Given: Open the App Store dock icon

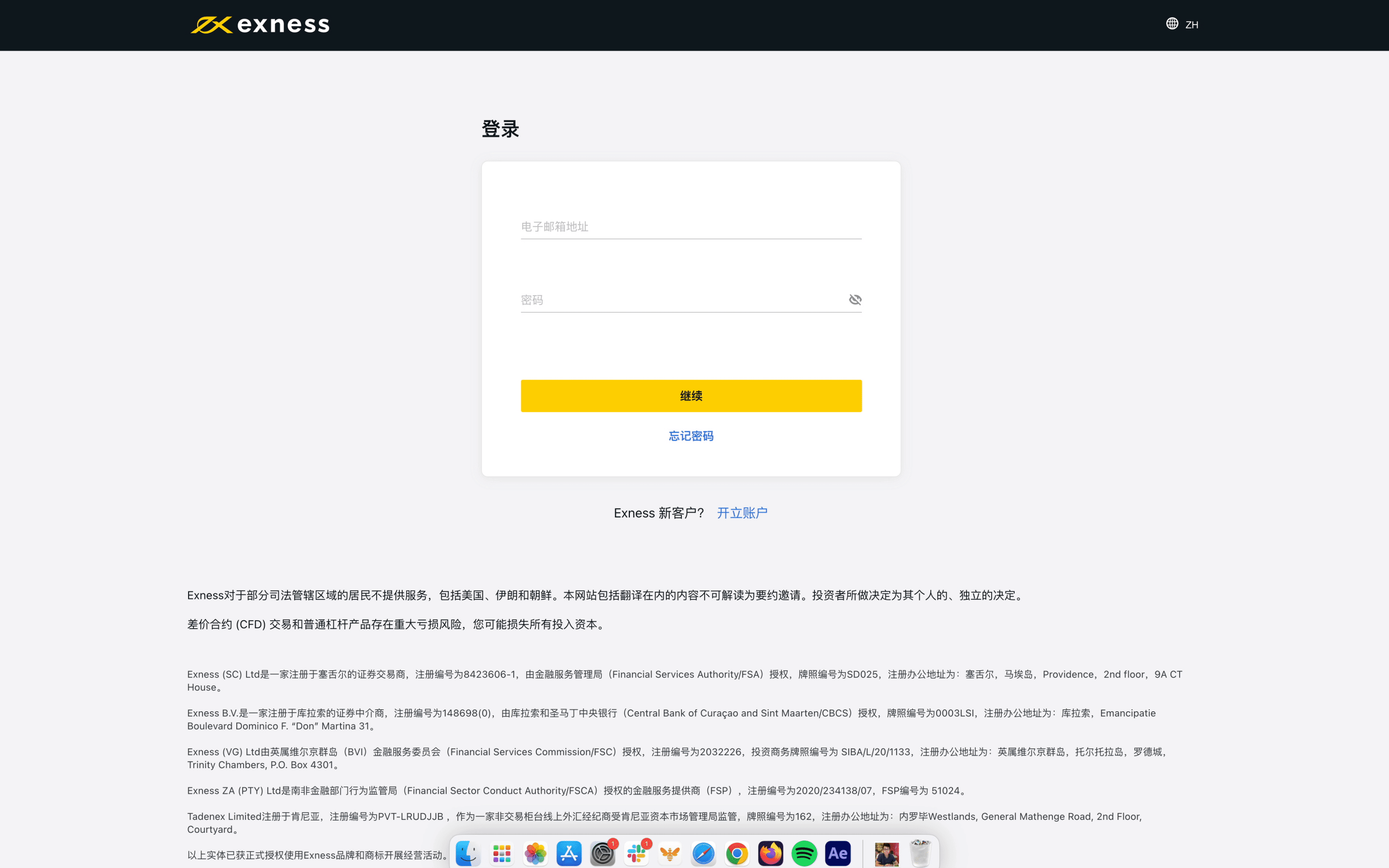Looking at the screenshot, I should coord(569,854).
